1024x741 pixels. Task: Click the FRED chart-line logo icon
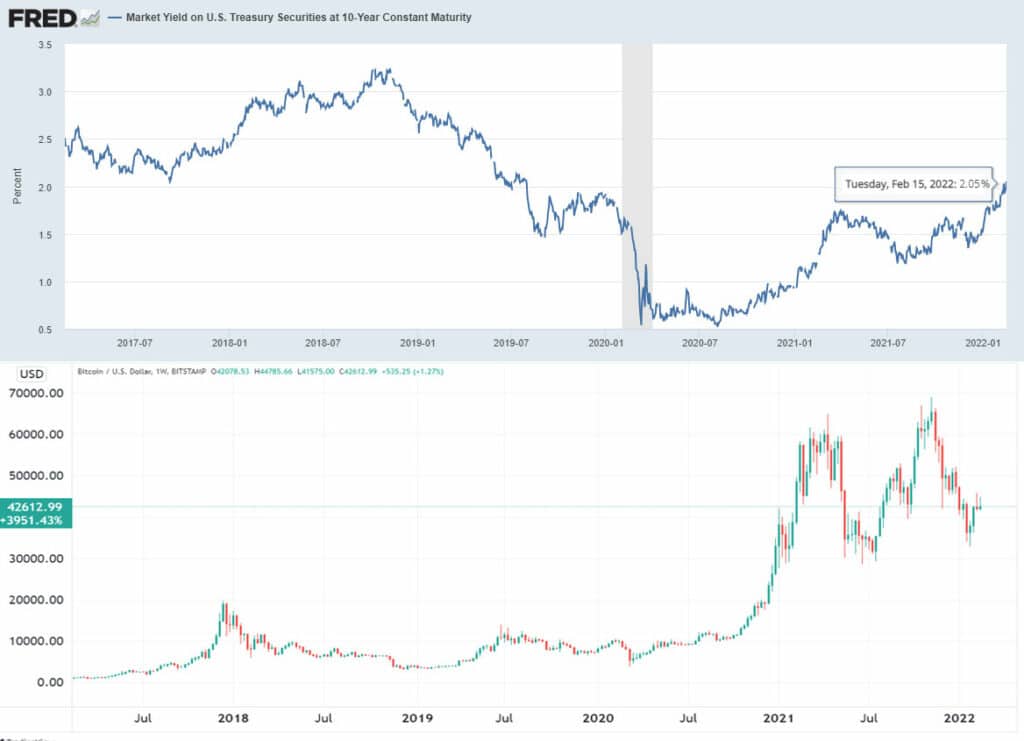click(x=89, y=19)
